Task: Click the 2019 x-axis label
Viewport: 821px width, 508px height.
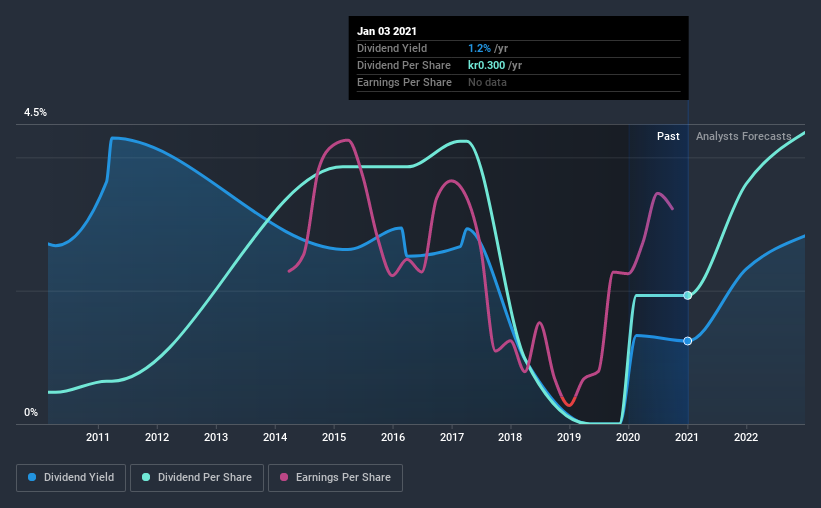Action: click(x=569, y=437)
